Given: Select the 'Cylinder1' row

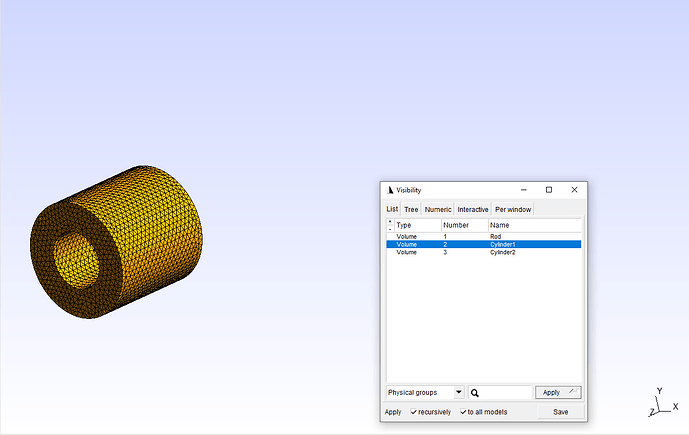Looking at the screenshot, I should (x=484, y=244).
